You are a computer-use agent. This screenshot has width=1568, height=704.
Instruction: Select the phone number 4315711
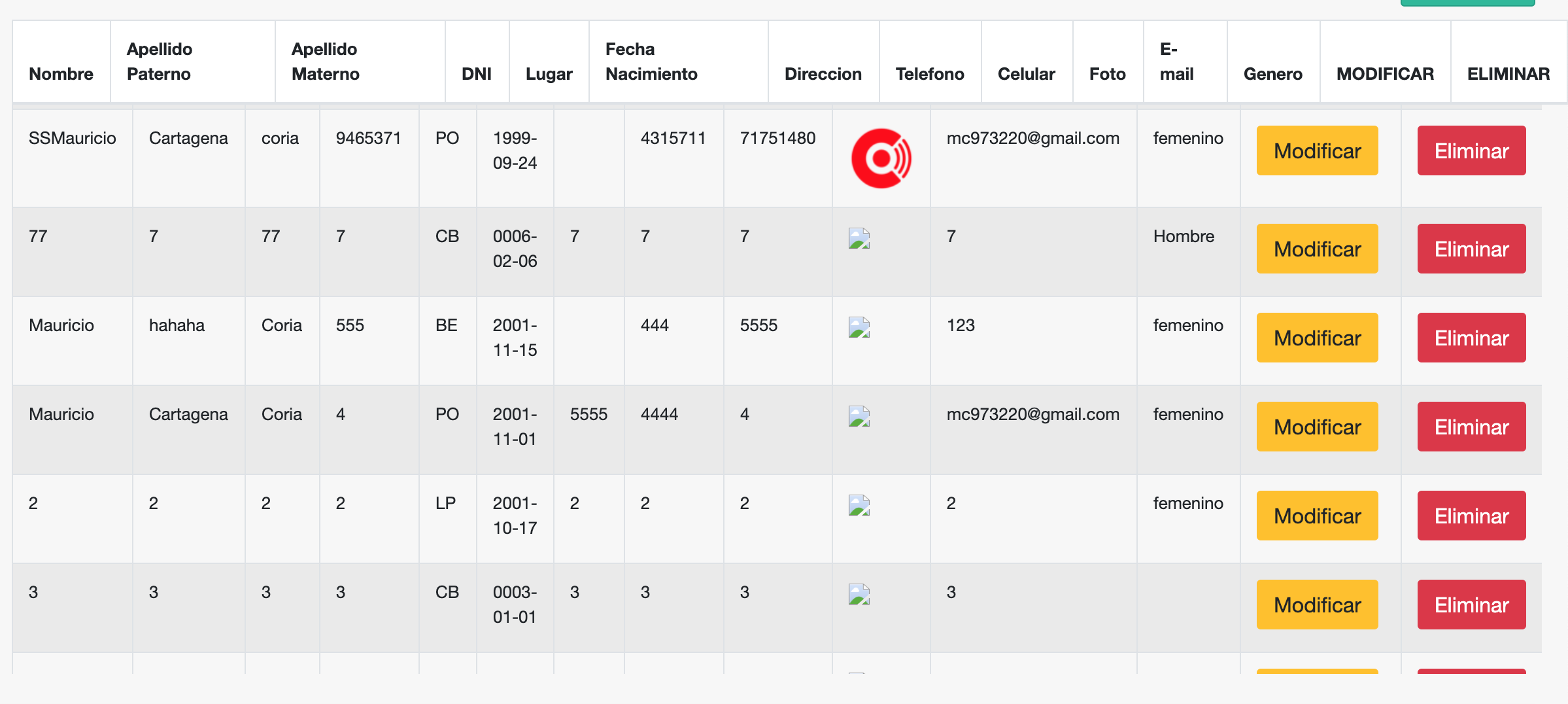coord(673,138)
